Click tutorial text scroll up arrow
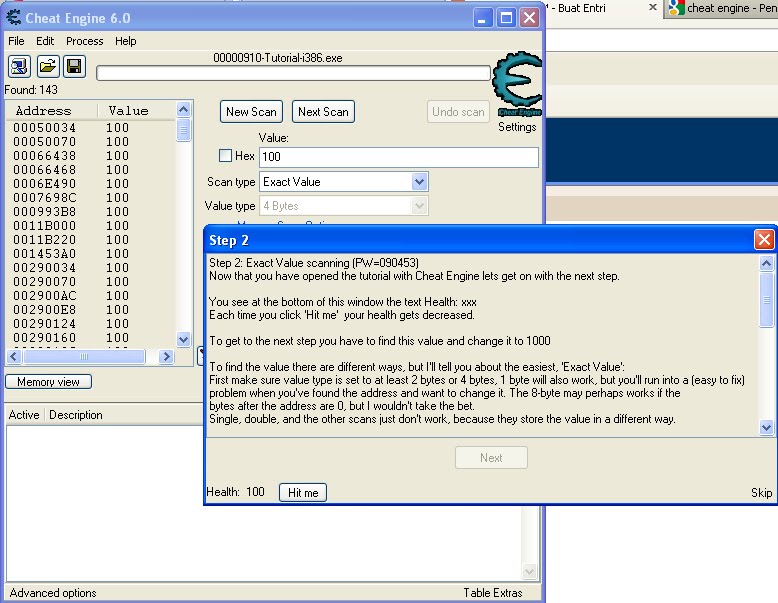778x603 pixels. point(766,263)
